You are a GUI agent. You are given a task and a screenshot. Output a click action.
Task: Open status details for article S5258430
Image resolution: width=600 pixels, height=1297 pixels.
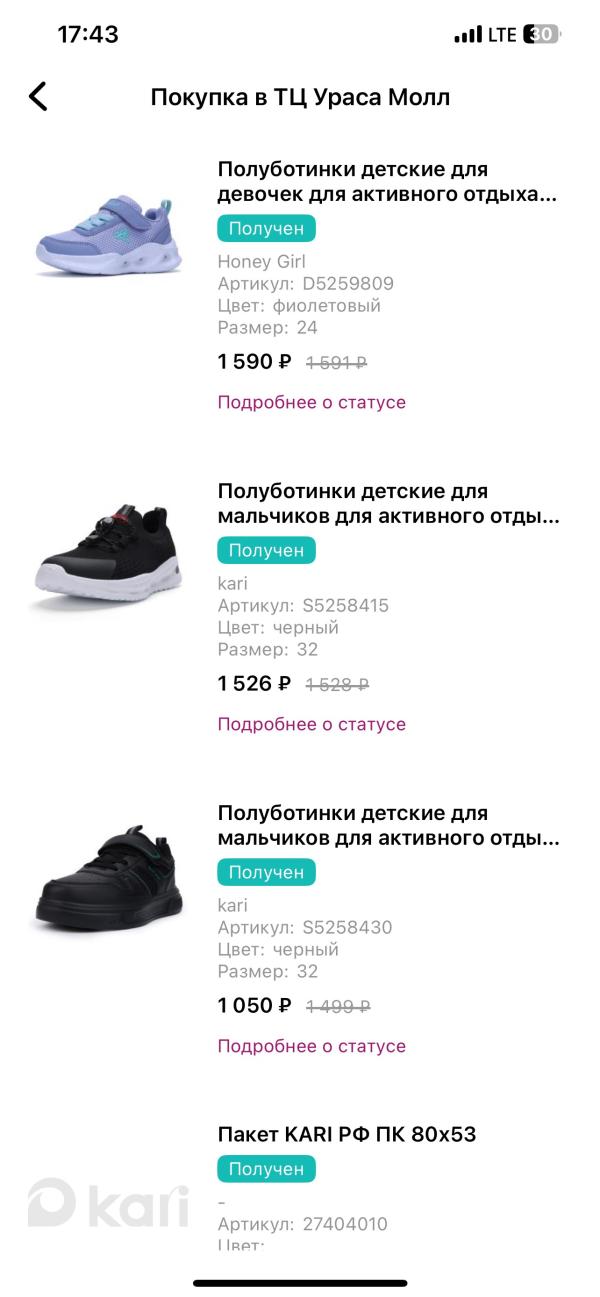click(x=312, y=1046)
